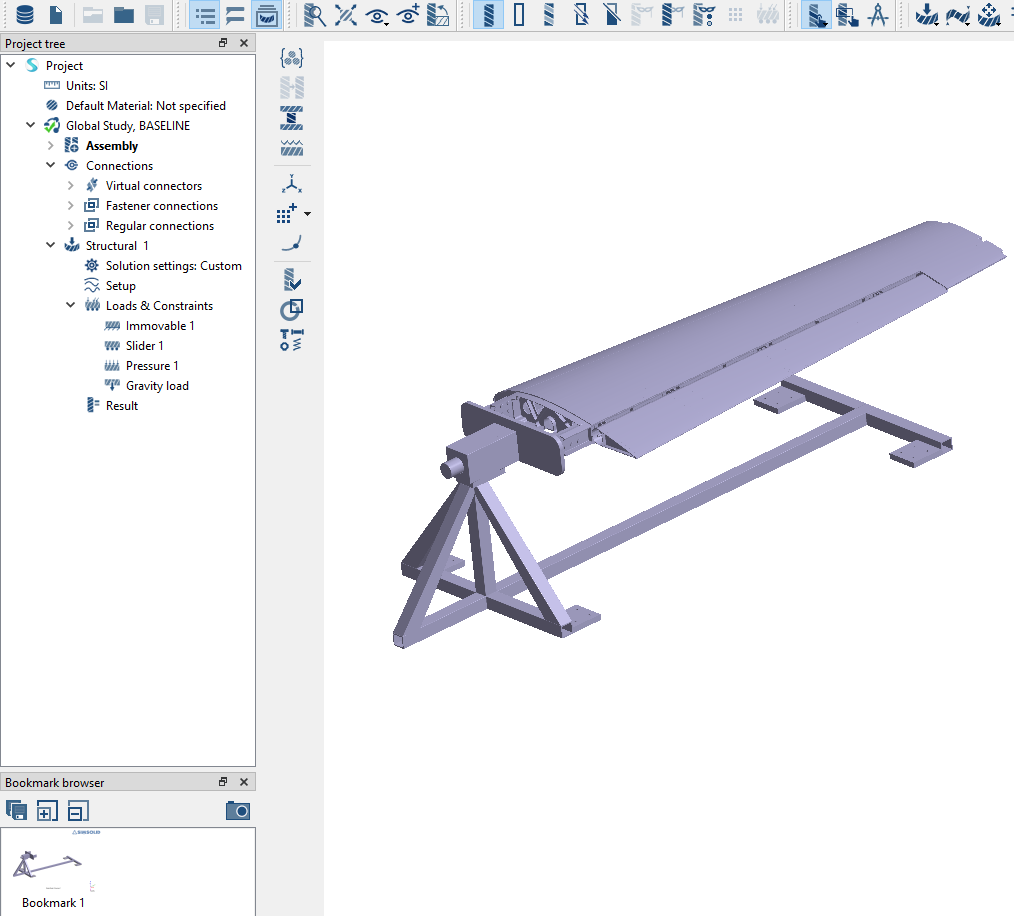Create a new project with the blank-page icon

point(57,15)
